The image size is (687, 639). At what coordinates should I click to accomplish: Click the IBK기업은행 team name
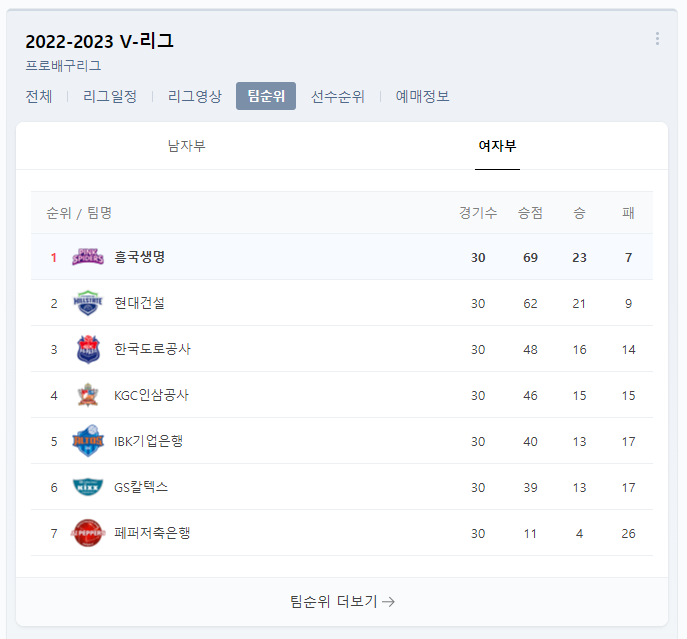pos(148,441)
